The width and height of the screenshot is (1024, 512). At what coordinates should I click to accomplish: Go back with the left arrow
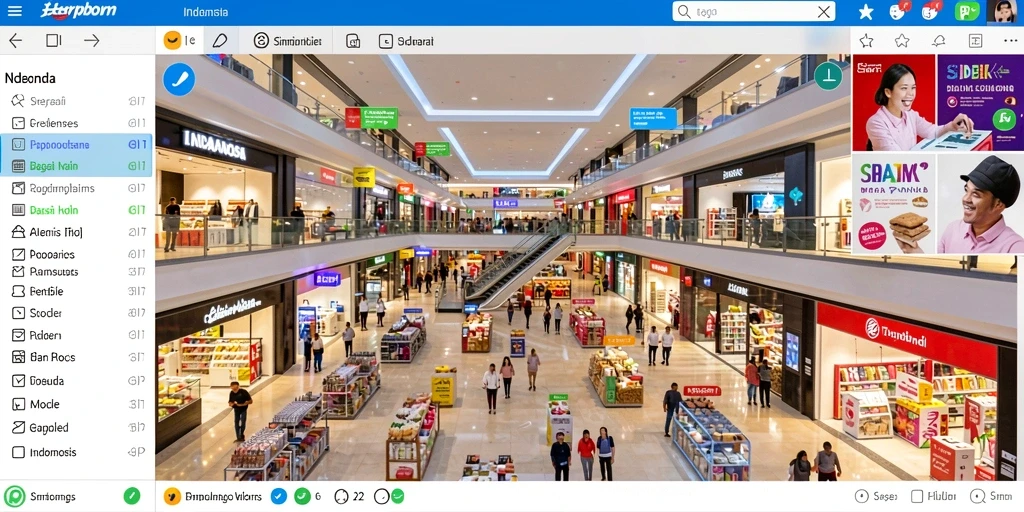[16, 40]
